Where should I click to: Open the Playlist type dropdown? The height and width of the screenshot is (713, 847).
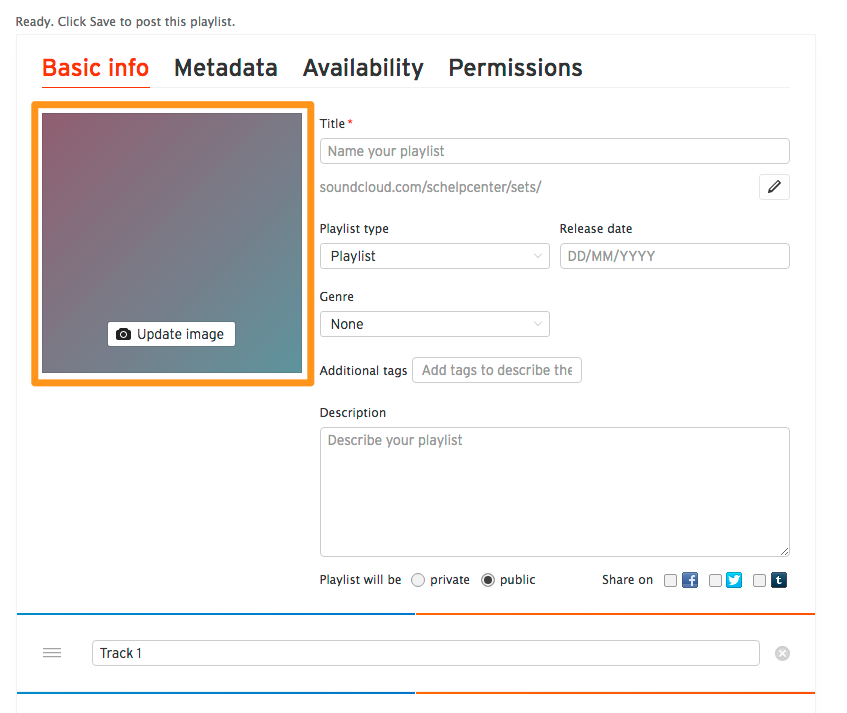pos(435,256)
